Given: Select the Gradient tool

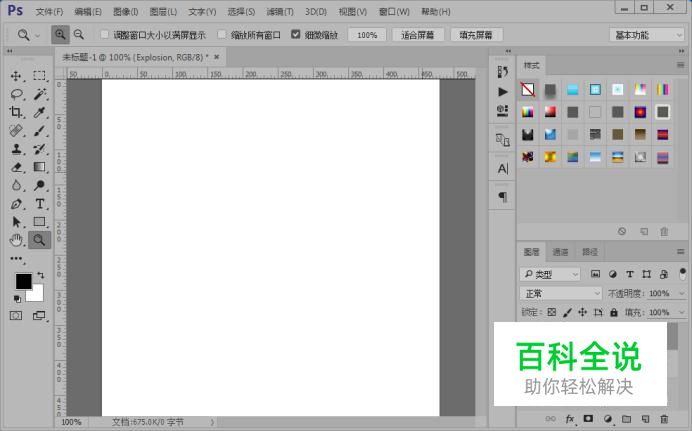Looking at the screenshot, I should (39, 167).
